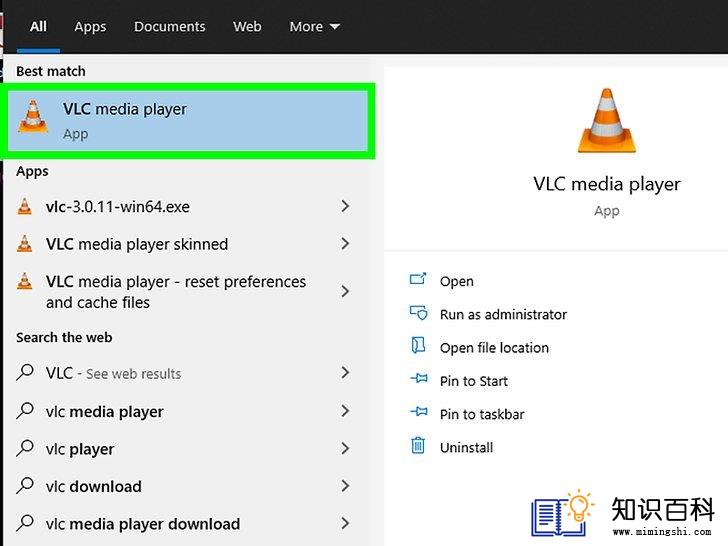The image size is (728, 546).
Task: Expand vlc-3.0.11-win64.exe result arrow
Action: pyautogui.click(x=345, y=206)
